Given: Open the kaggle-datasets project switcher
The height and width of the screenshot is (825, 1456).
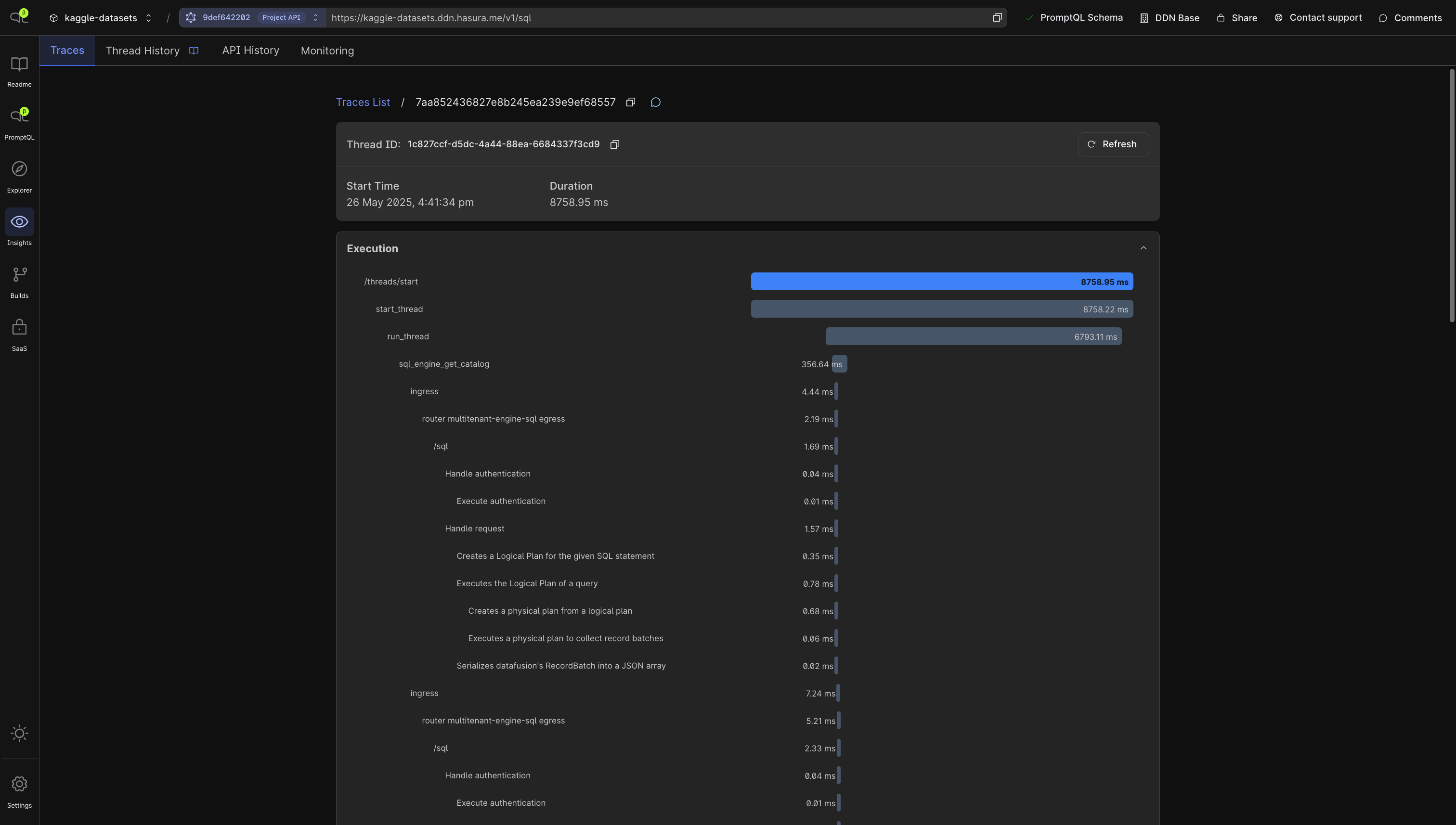Looking at the screenshot, I should (147, 17).
